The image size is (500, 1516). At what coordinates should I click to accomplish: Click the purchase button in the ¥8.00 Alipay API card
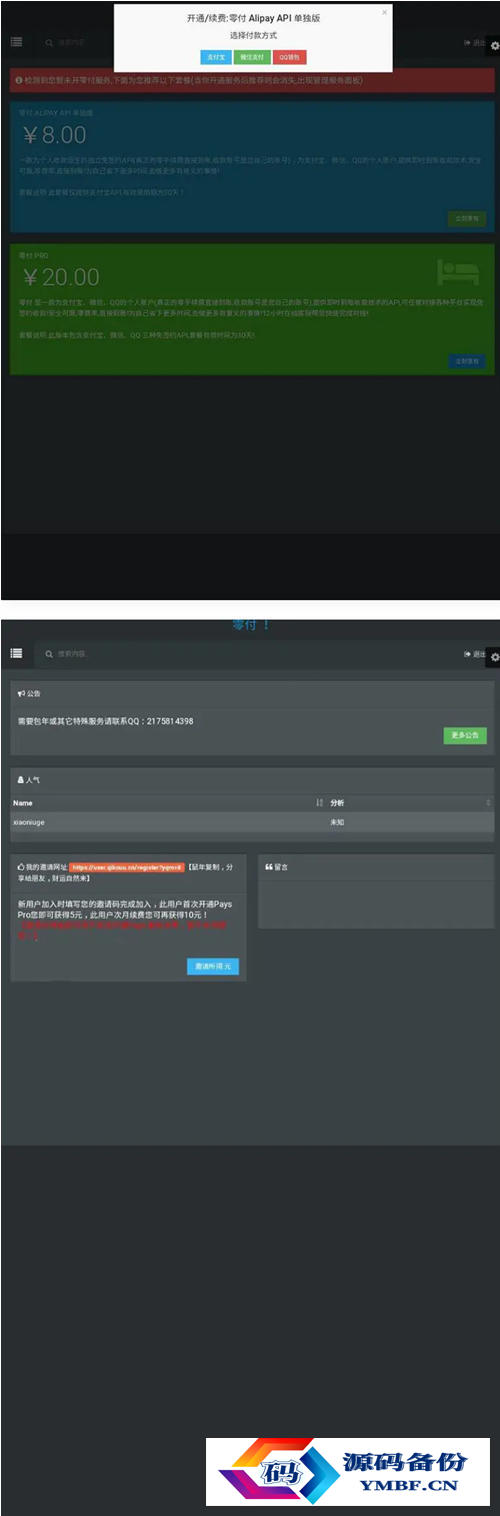click(x=467, y=218)
